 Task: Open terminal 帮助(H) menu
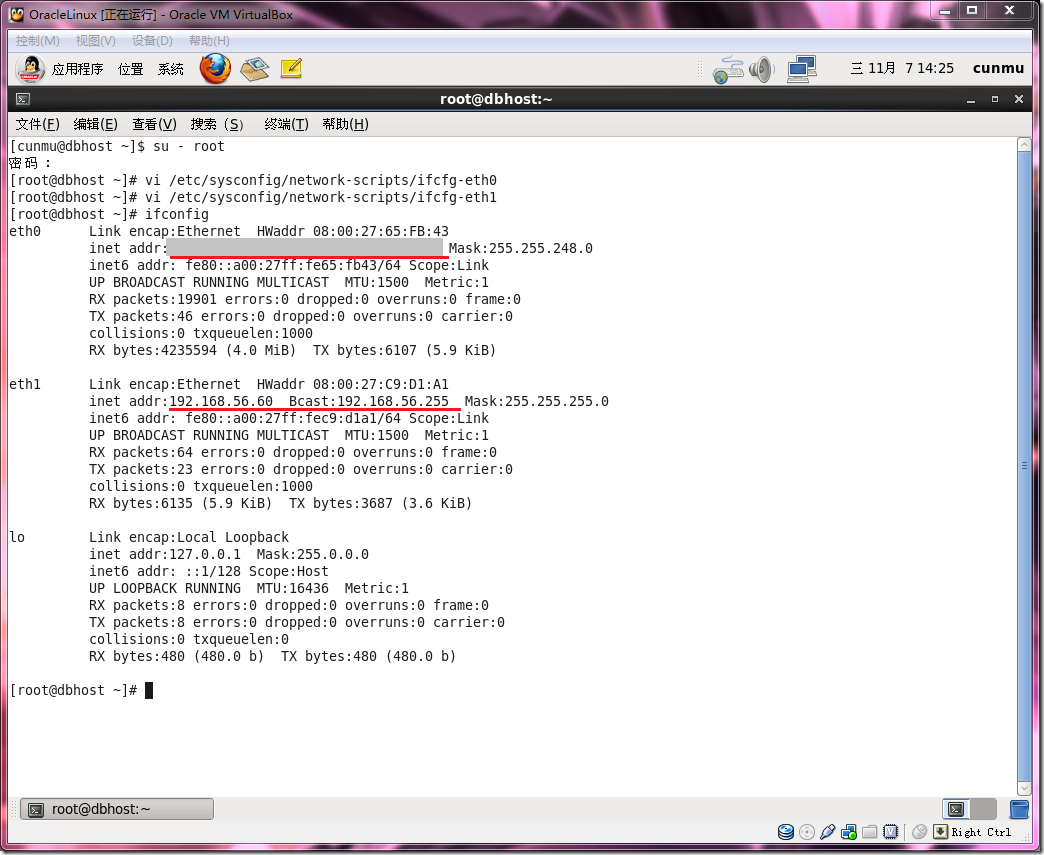click(345, 125)
